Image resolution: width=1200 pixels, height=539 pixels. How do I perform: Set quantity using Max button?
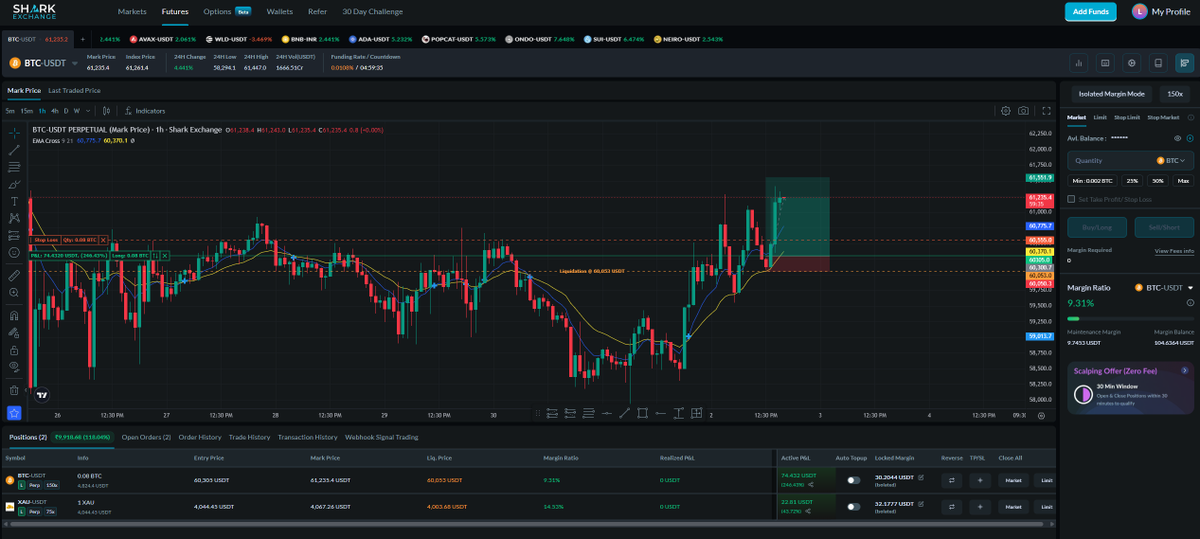(1183, 181)
